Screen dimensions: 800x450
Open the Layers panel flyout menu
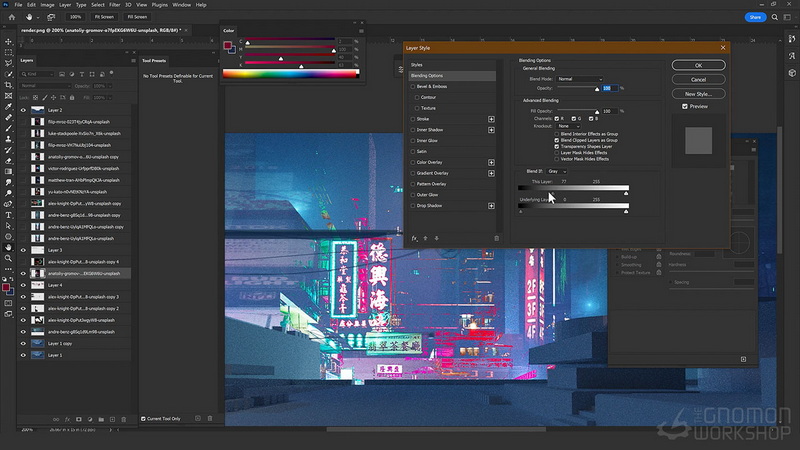tap(133, 61)
